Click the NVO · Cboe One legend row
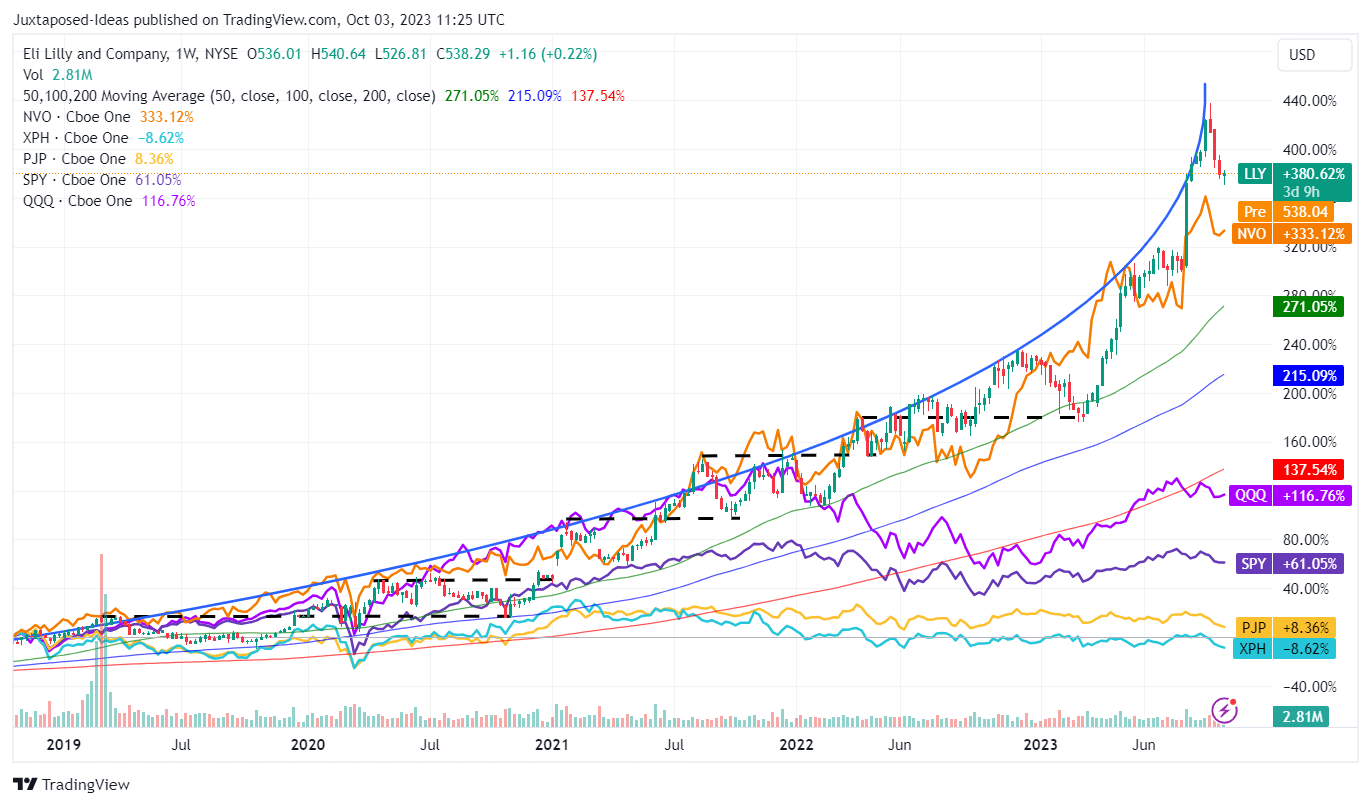This screenshot has height=806, width=1371. 108,117
